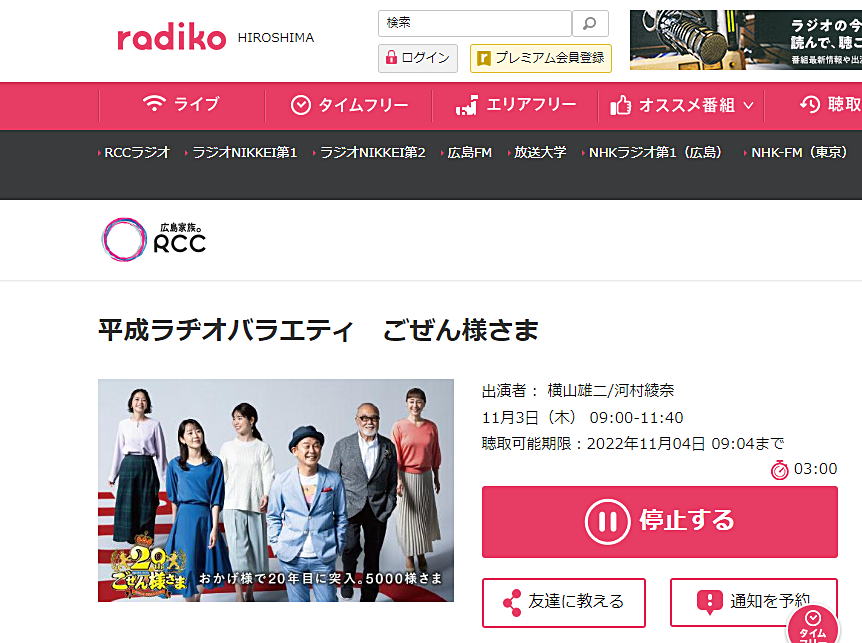This screenshot has height=643, width=862.
Task: Click the timer clock icon
Action: pyautogui.click(x=780, y=470)
